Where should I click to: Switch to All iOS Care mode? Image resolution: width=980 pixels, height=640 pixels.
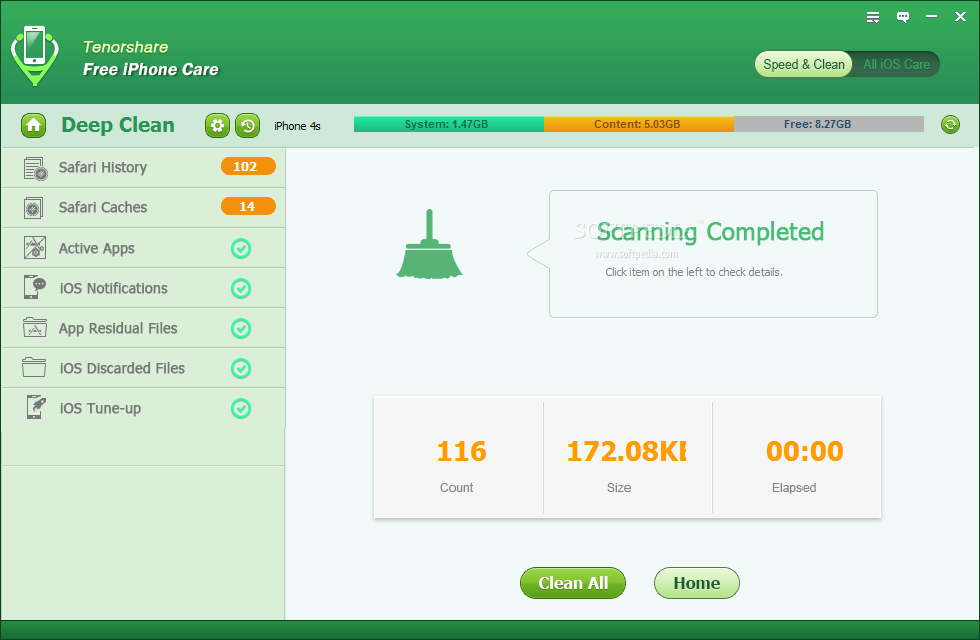coord(896,64)
